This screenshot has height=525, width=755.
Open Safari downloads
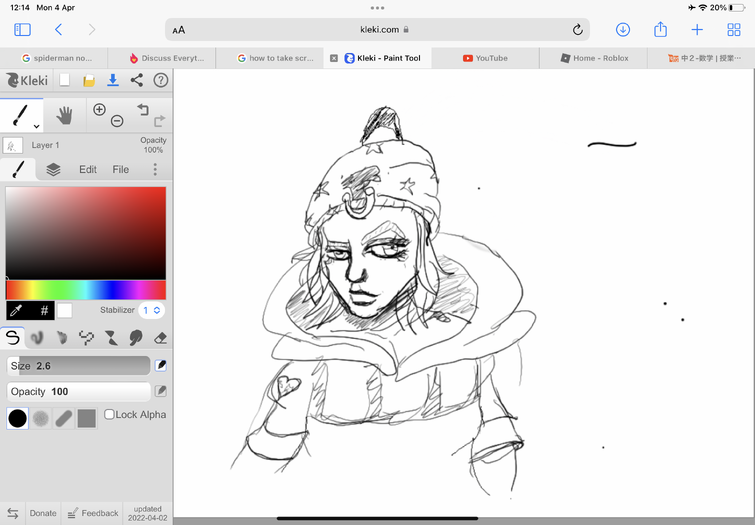[623, 30]
